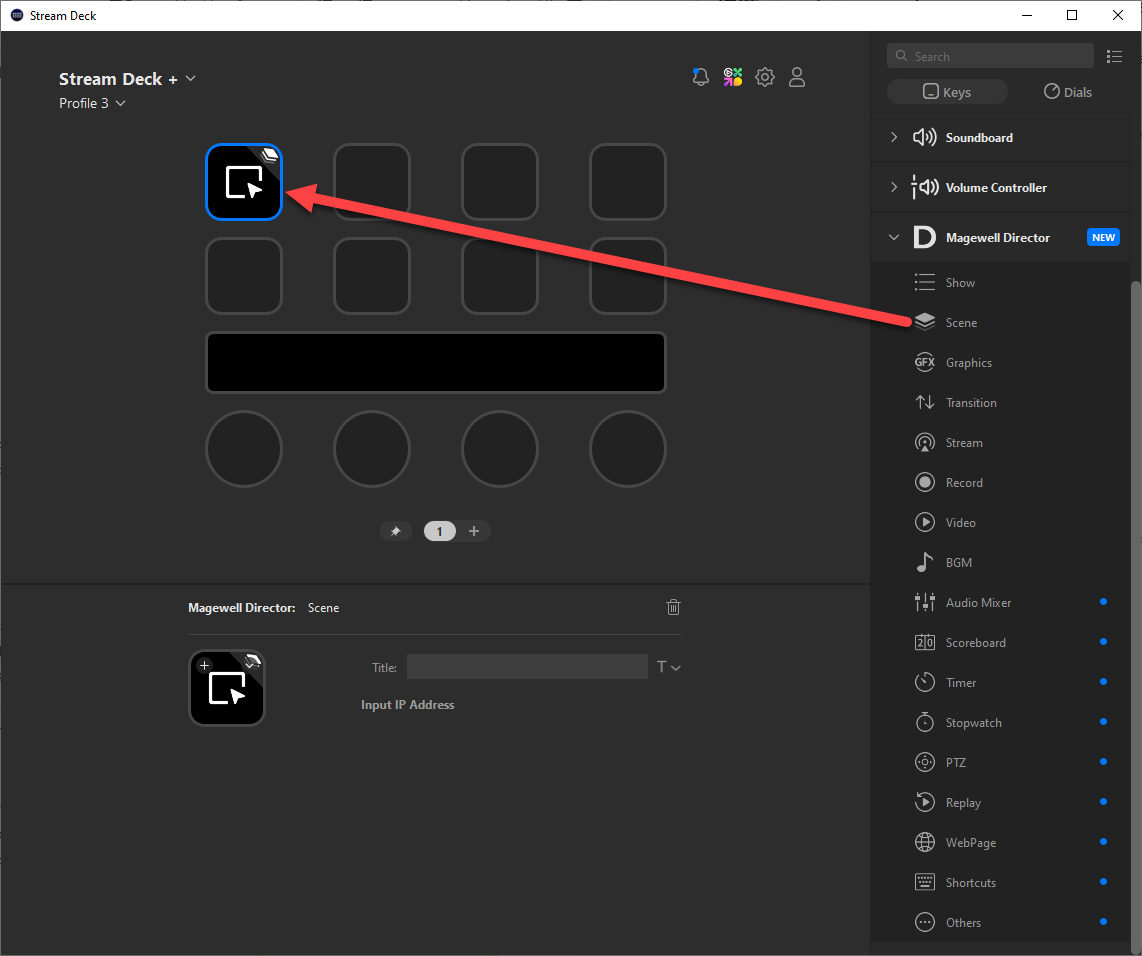
Task: Select the Scene key on the deck grid
Action: (244, 182)
